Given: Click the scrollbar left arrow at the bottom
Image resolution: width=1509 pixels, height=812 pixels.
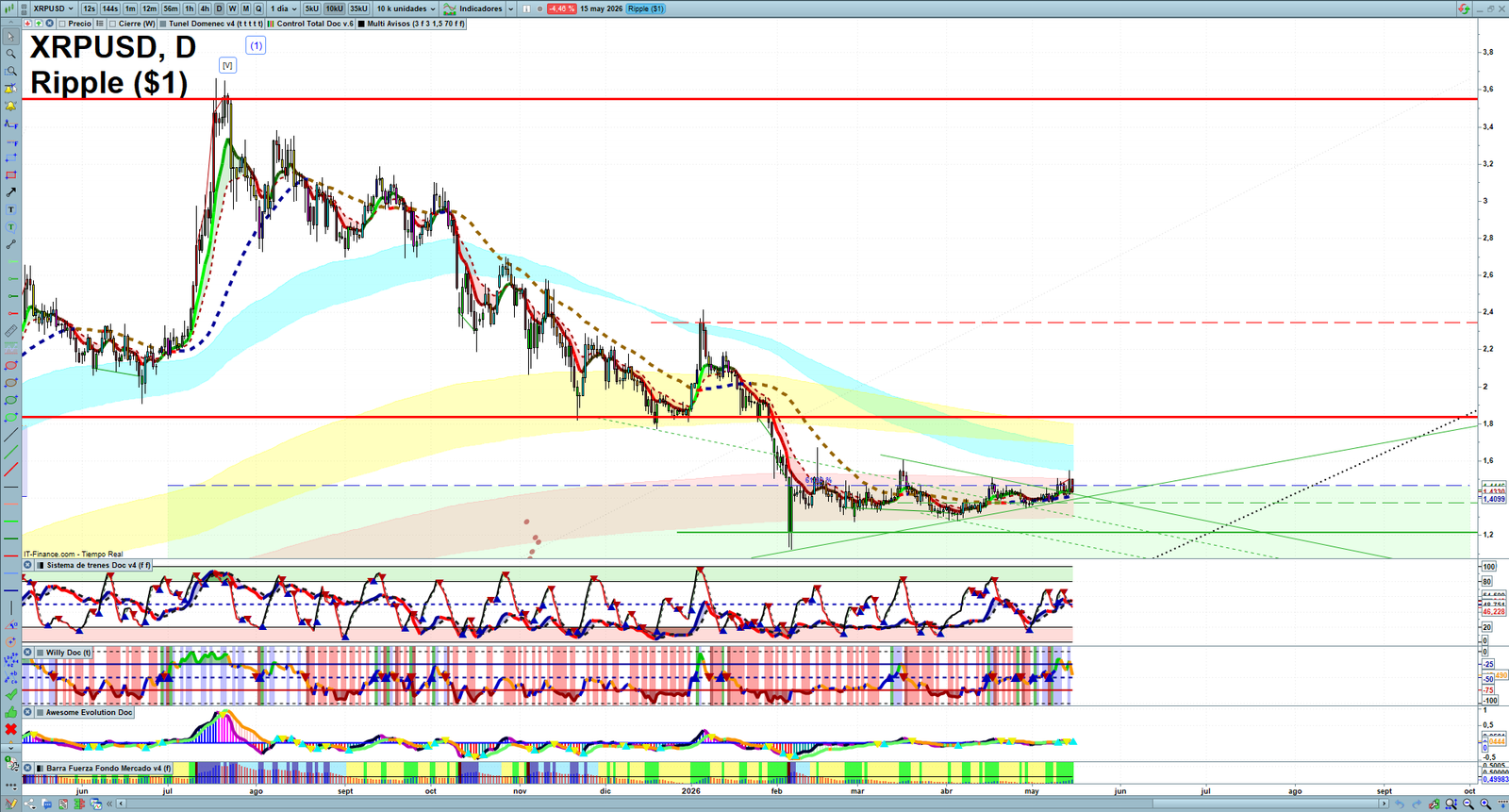Looking at the screenshot, I should (121, 804).
